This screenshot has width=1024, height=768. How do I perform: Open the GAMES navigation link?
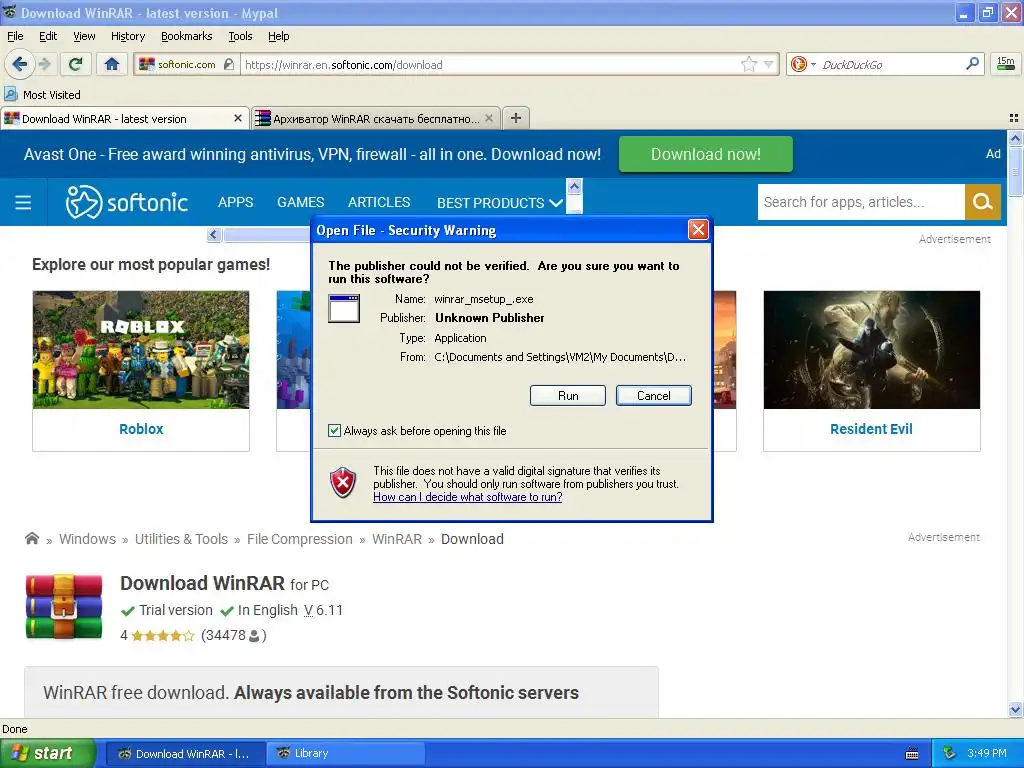click(300, 202)
